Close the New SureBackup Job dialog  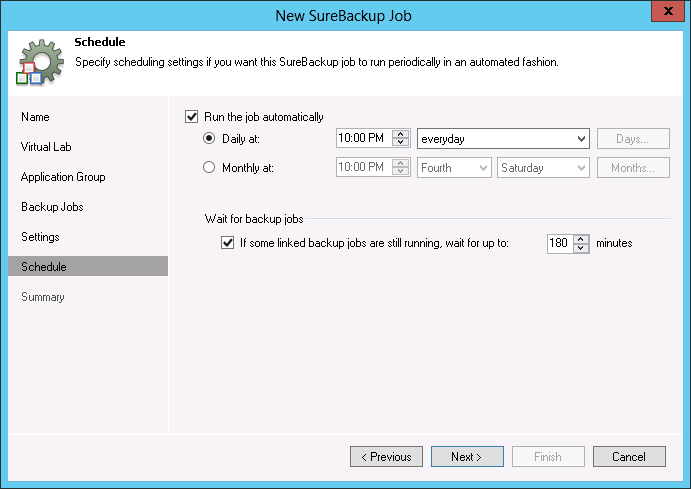pos(665,12)
